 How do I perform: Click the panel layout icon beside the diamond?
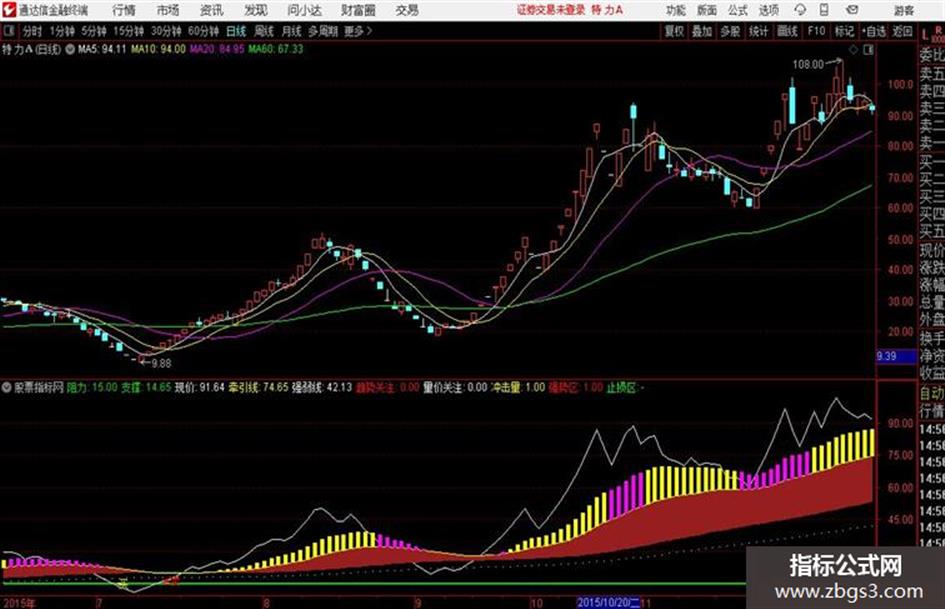[x=868, y=50]
